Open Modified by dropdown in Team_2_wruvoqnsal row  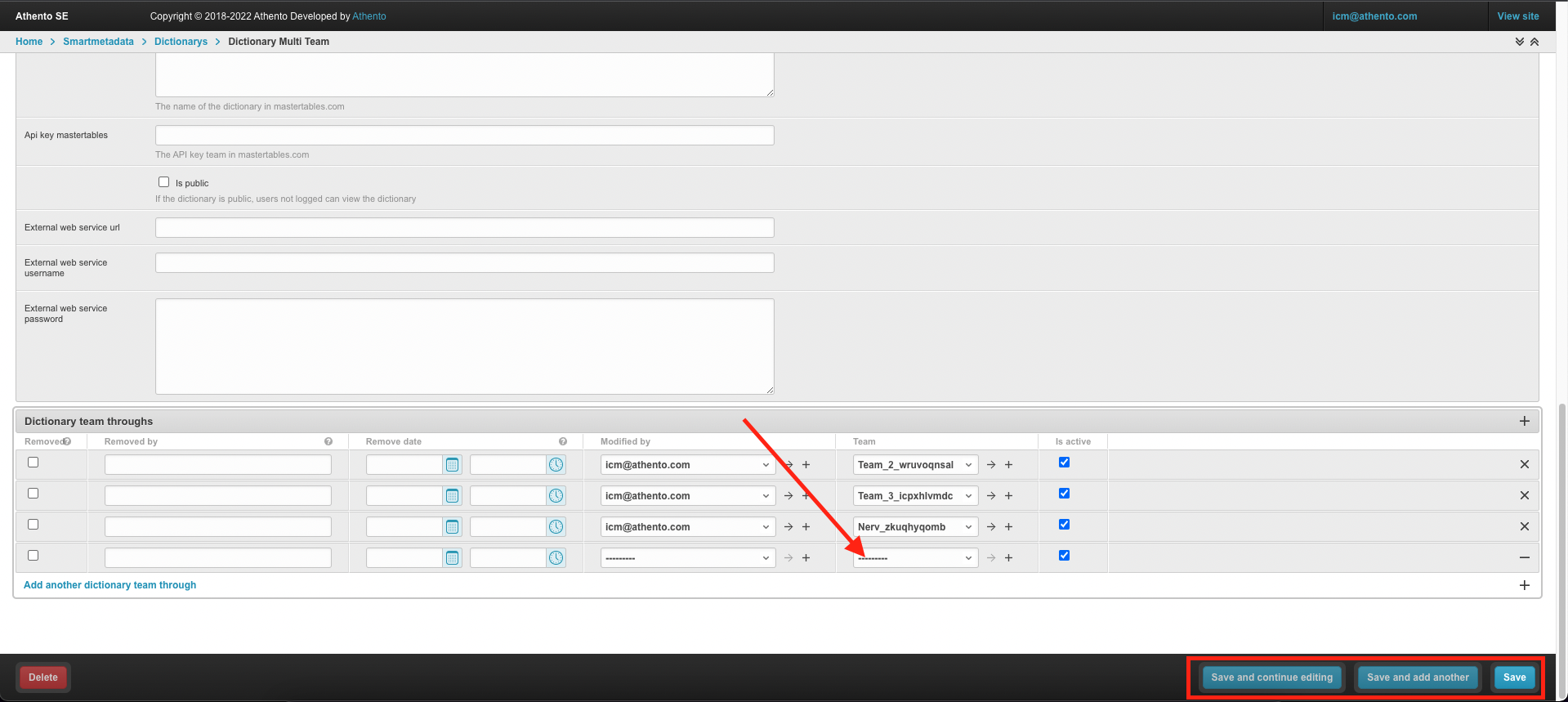point(688,465)
